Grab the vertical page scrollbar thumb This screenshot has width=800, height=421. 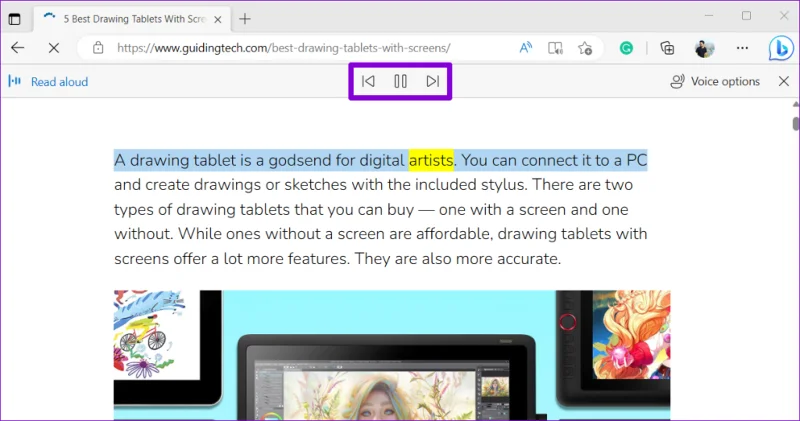point(795,124)
